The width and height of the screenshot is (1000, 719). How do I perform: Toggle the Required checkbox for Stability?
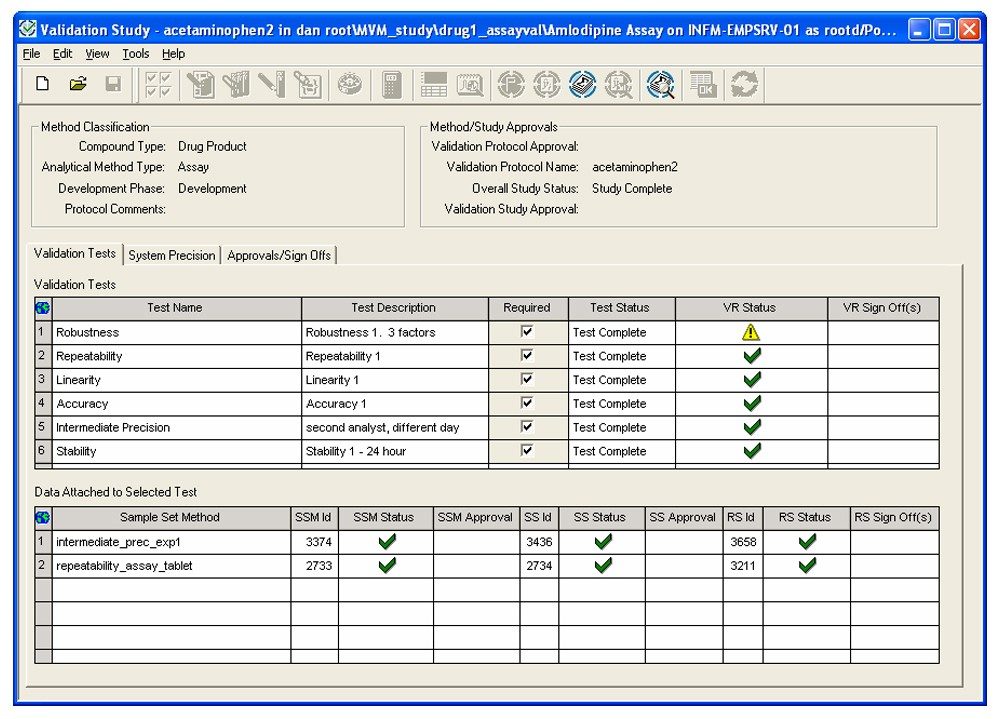(527, 450)
